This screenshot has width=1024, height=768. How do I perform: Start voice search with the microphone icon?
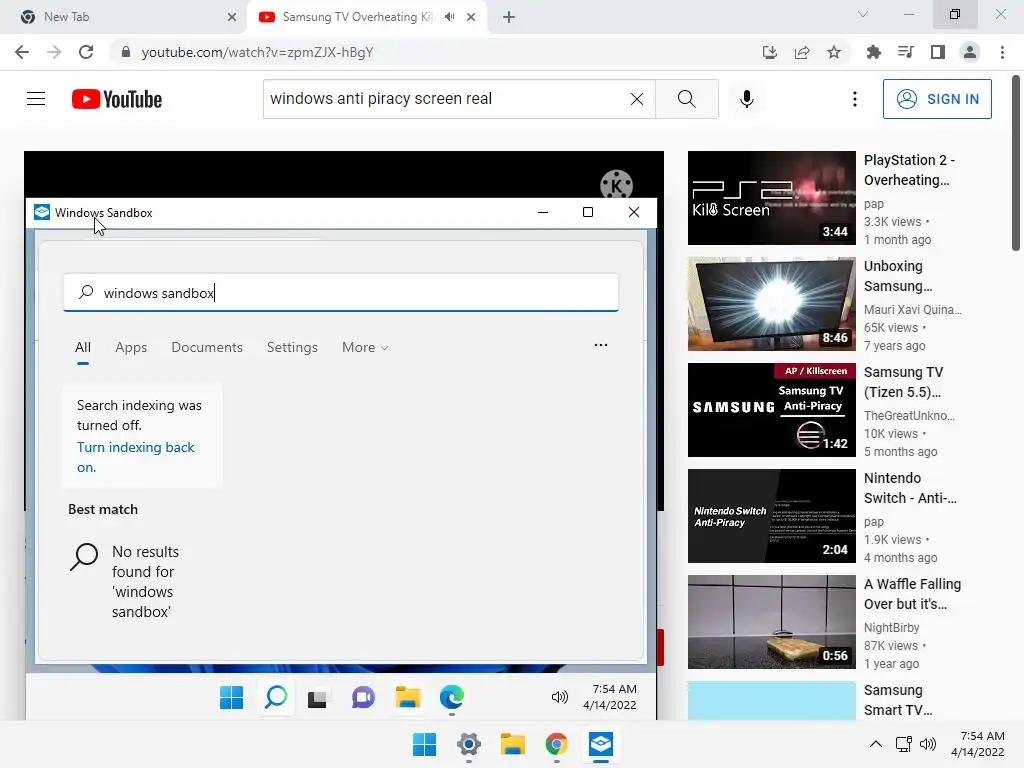(746, 99)
